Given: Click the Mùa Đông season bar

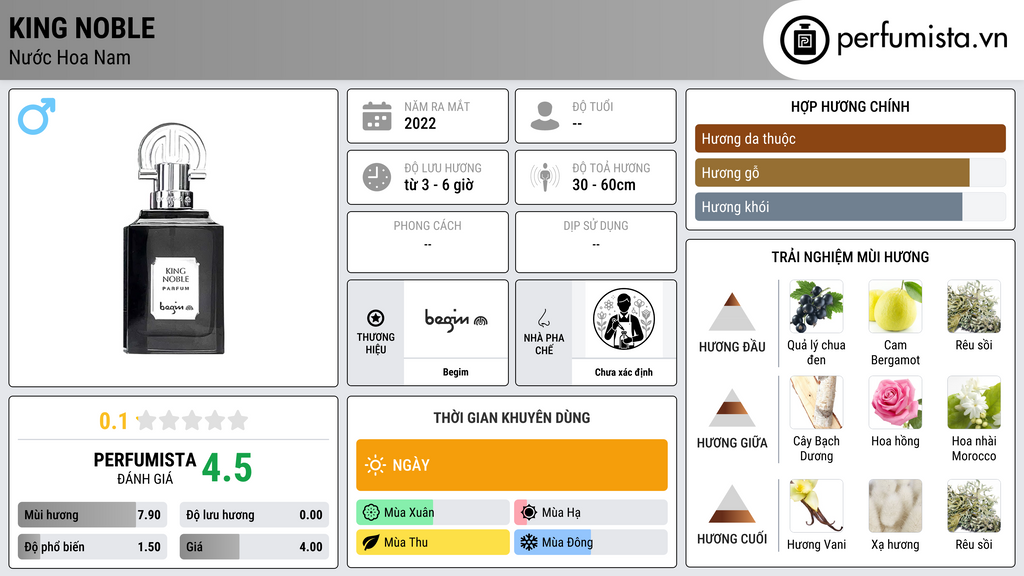Looking at the screenshot, I should (x=591, y=542).
